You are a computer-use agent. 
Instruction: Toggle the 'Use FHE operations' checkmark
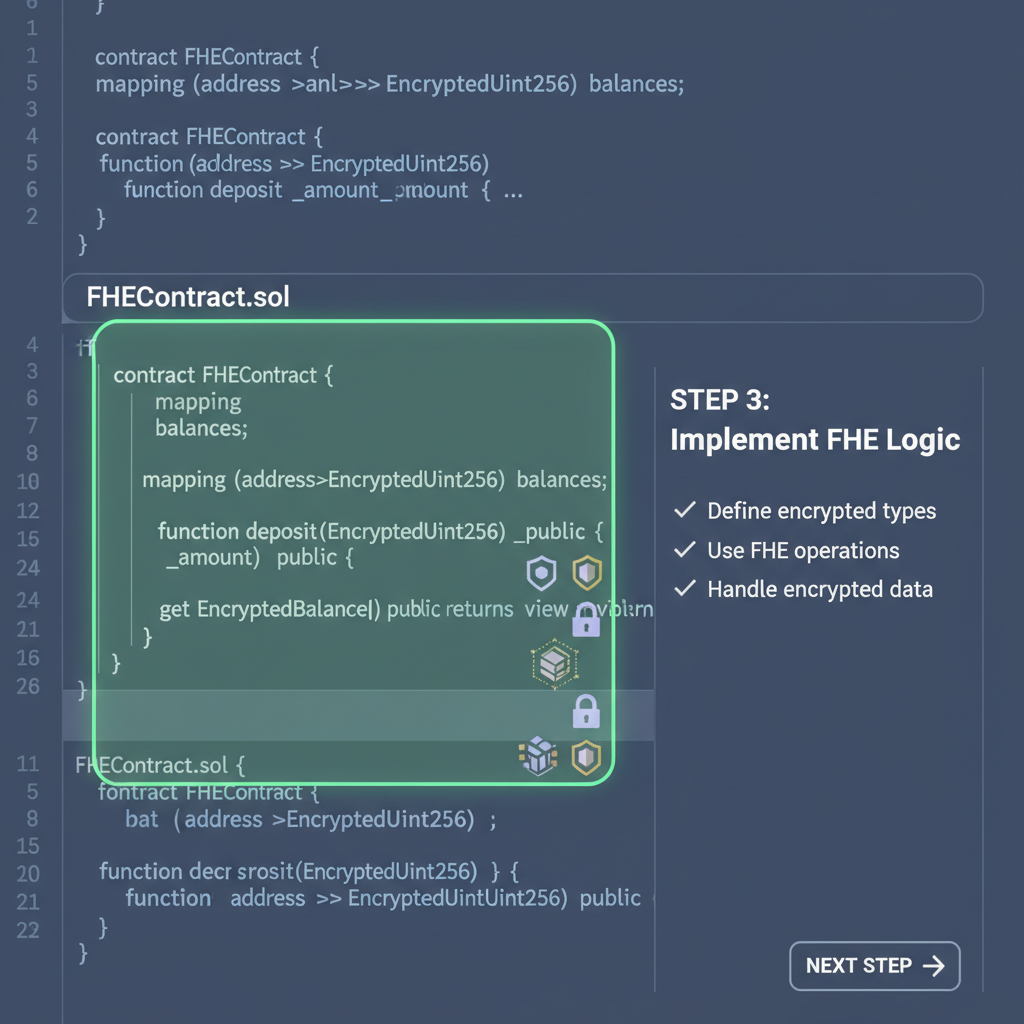click(x=684, y=550)
